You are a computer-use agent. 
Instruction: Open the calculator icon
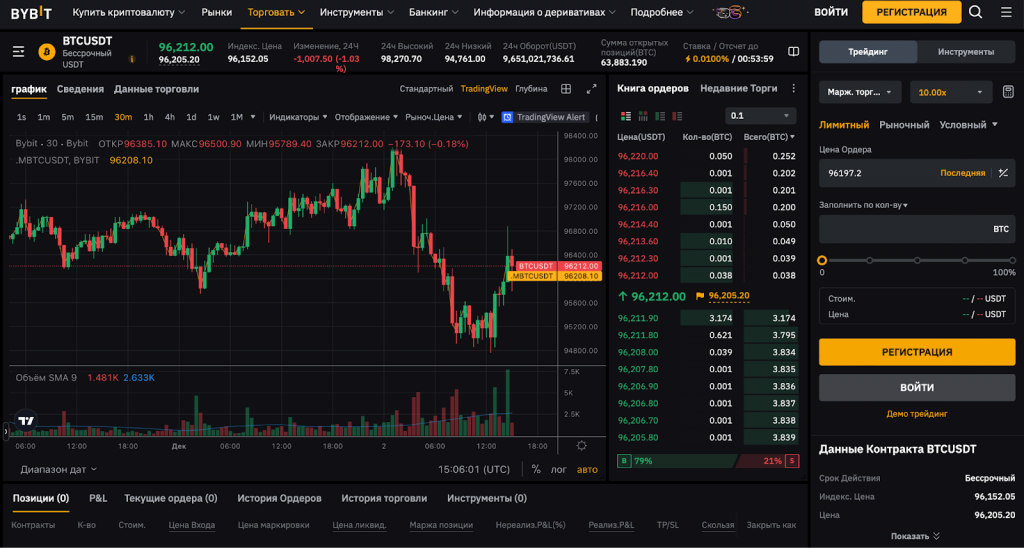coord(1008,92)
